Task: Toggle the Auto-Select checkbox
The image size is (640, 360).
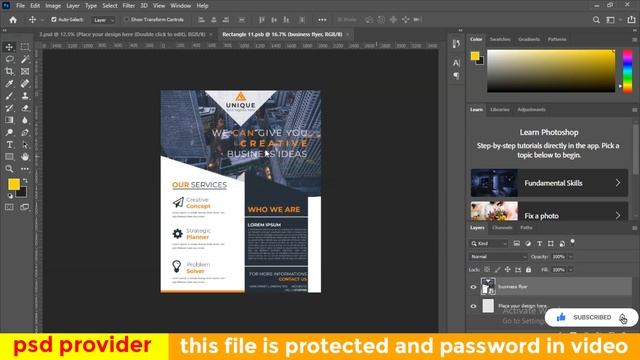Action: 53,20
